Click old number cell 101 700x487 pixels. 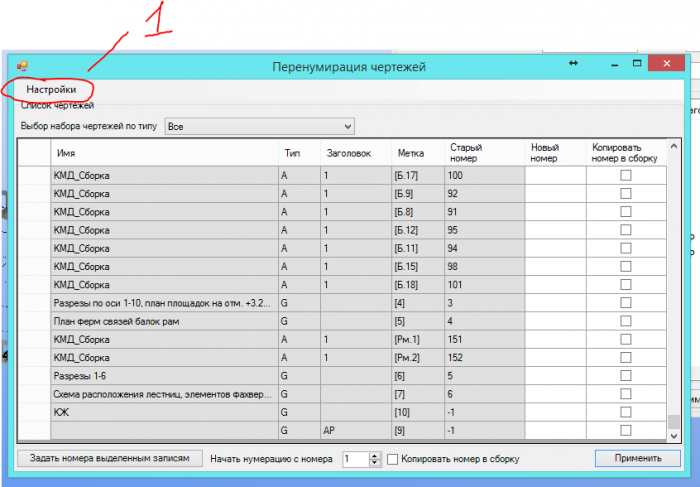484,285
